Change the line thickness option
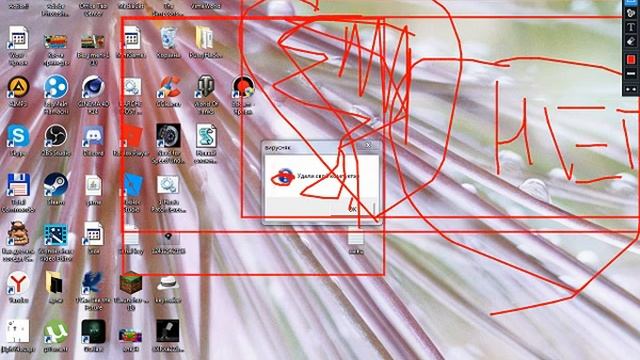This screenshot has height=360, width=640. pyautogui.click(x=631, y=73)
